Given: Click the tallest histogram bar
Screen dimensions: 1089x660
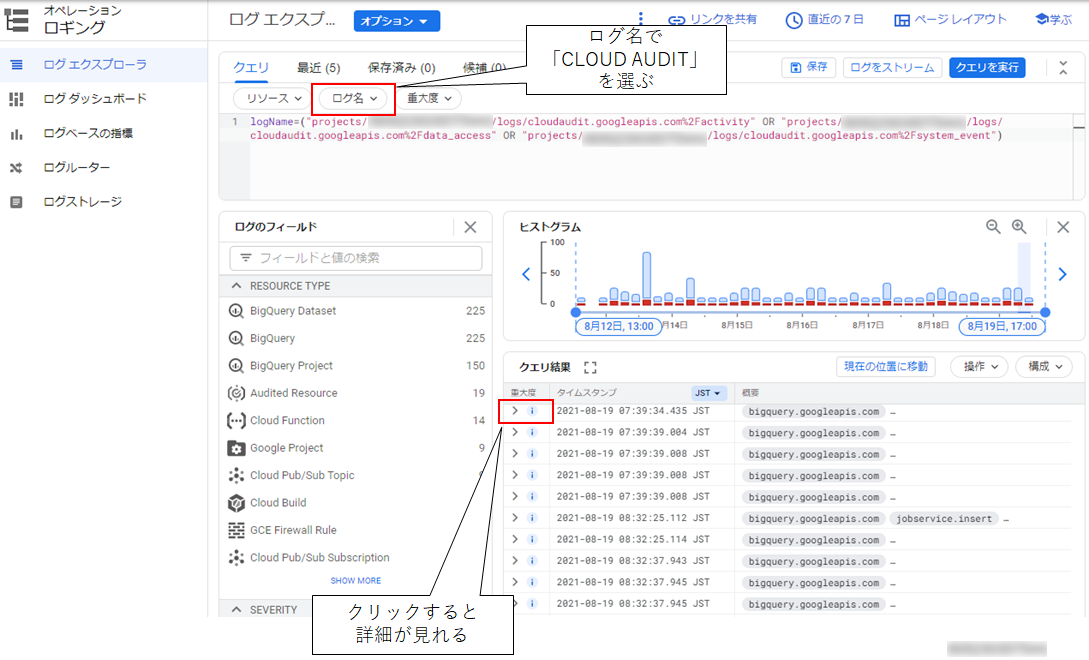Looking at the screenshot, I should click(647, 278).
